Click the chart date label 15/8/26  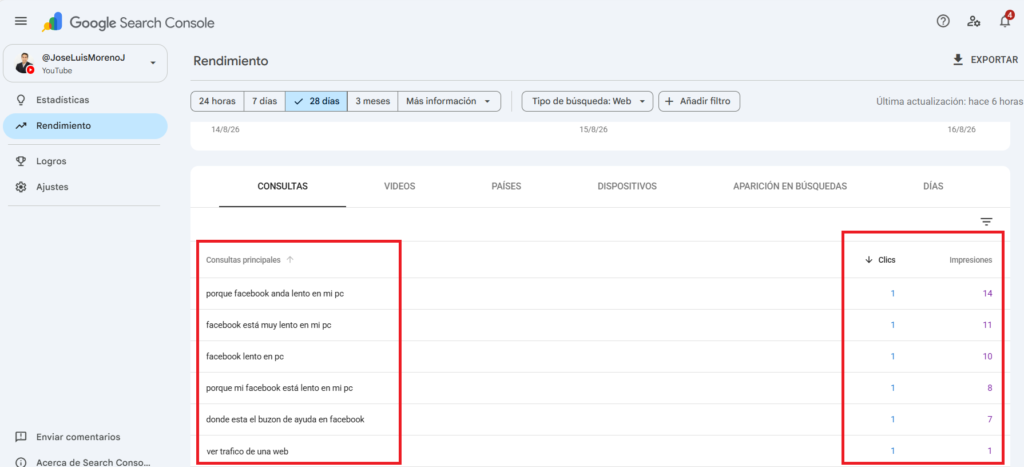pos(594,130)
